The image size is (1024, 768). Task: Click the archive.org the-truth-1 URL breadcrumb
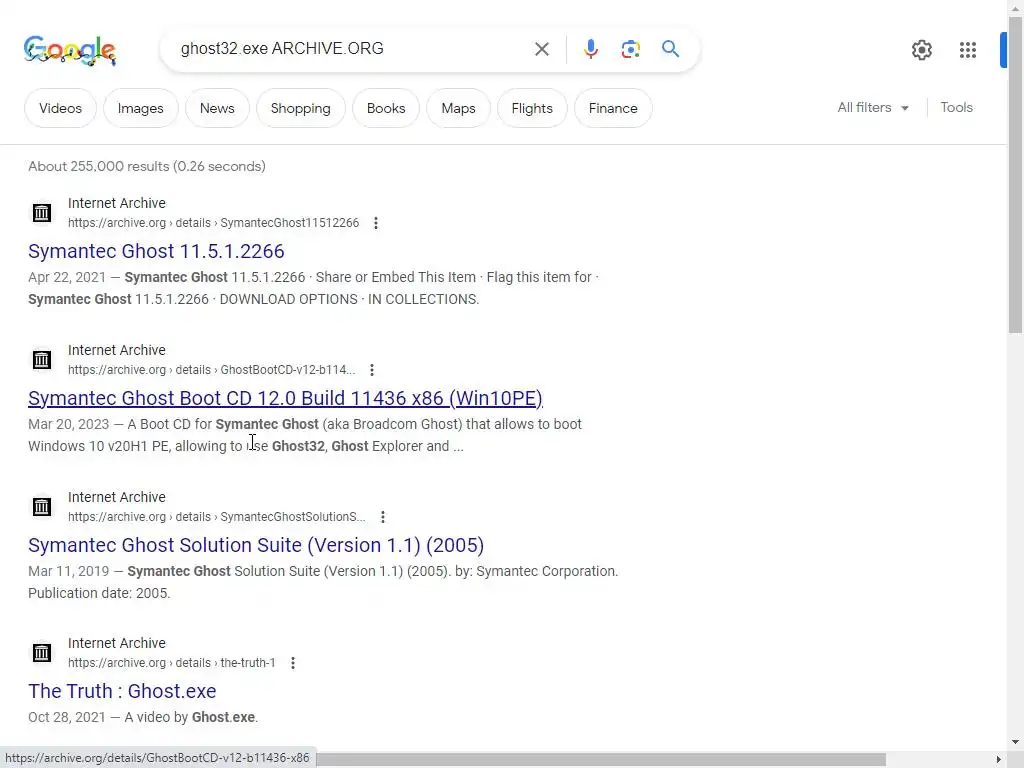click(x=172, y=663)
